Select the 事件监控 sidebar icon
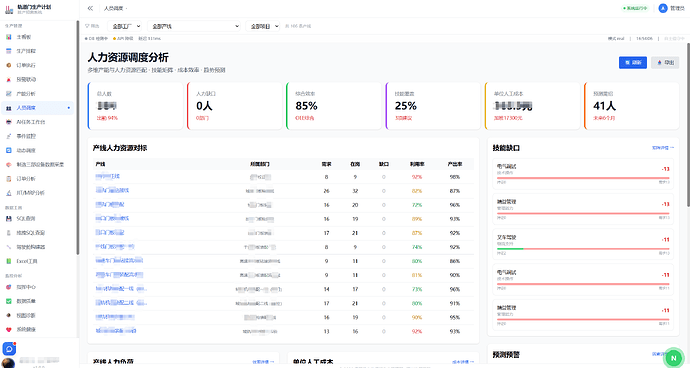The image size is (690, 368). point(8,136)
